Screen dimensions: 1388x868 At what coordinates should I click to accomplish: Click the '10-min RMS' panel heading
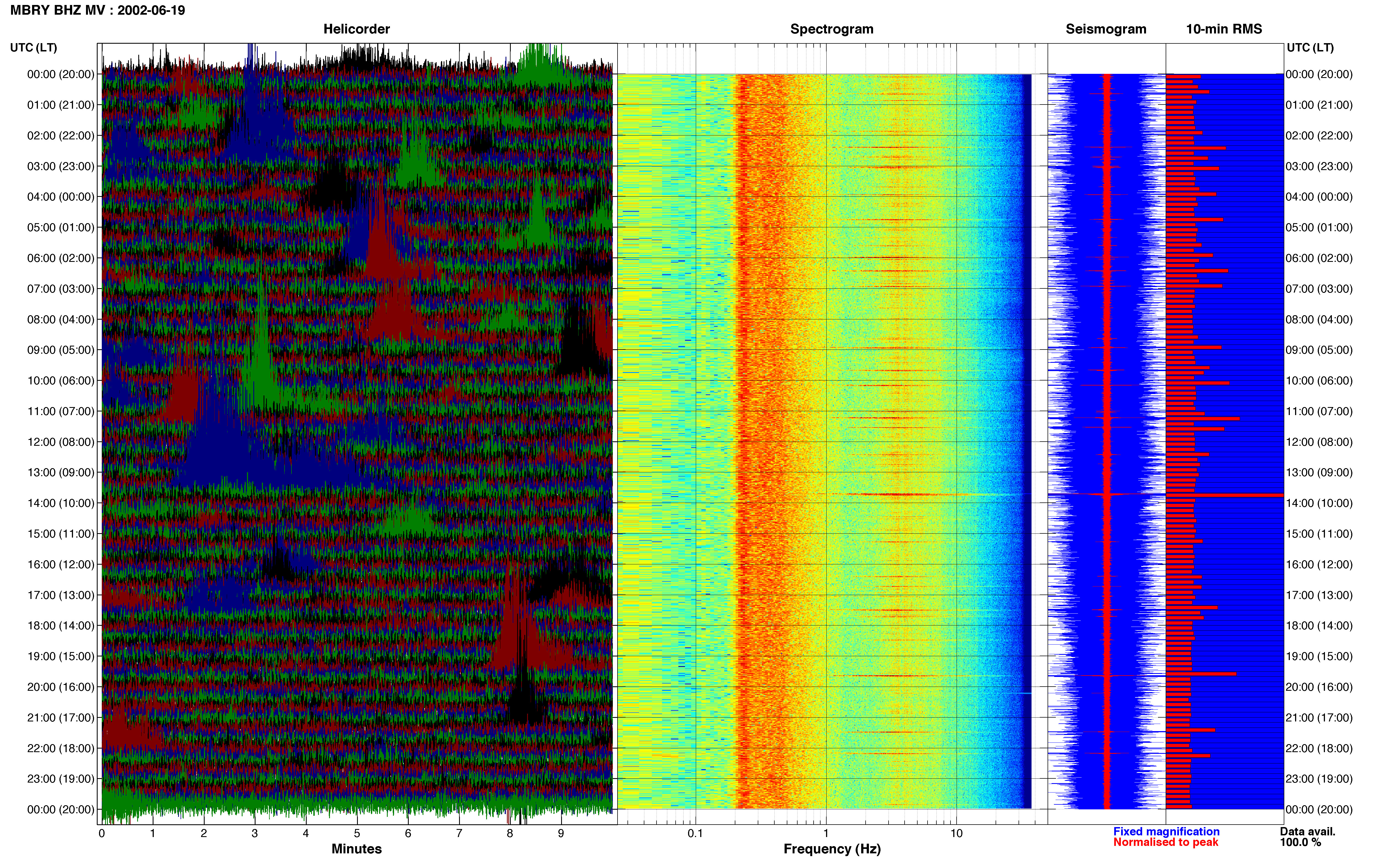tap(1224, 29)
